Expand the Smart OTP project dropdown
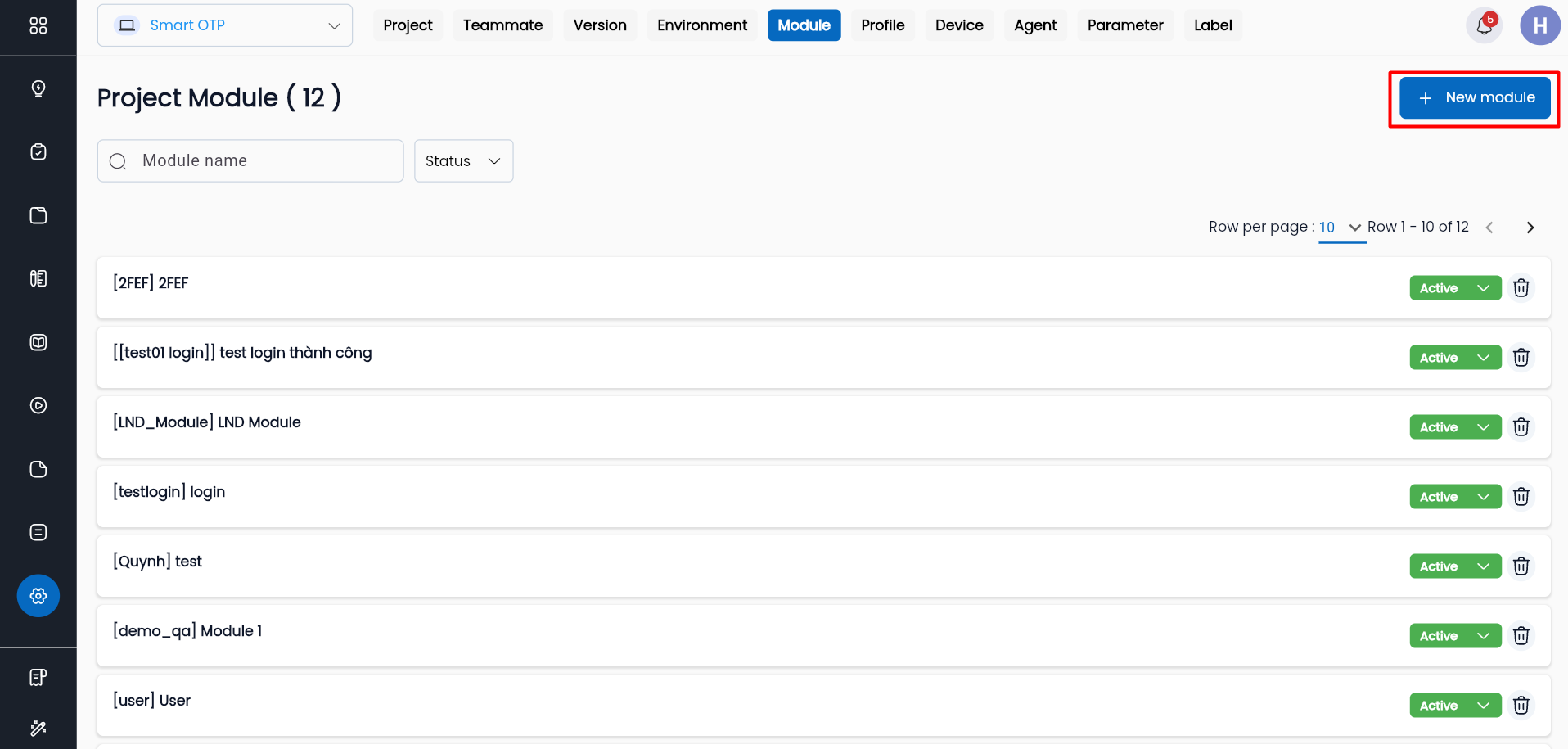Screen dimensions: 1568x749 point(225,25)
